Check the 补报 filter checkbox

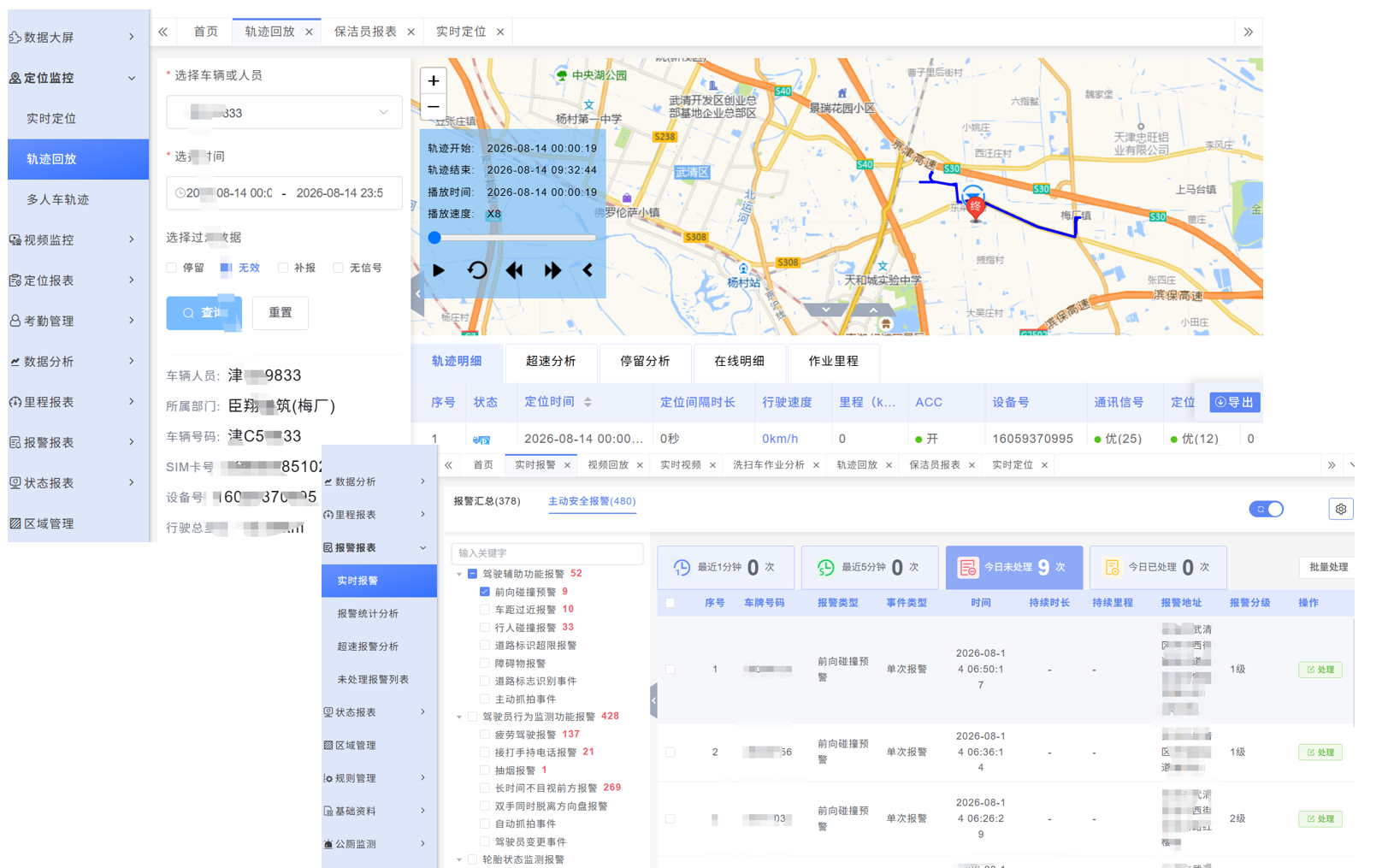tap(283, 268)
